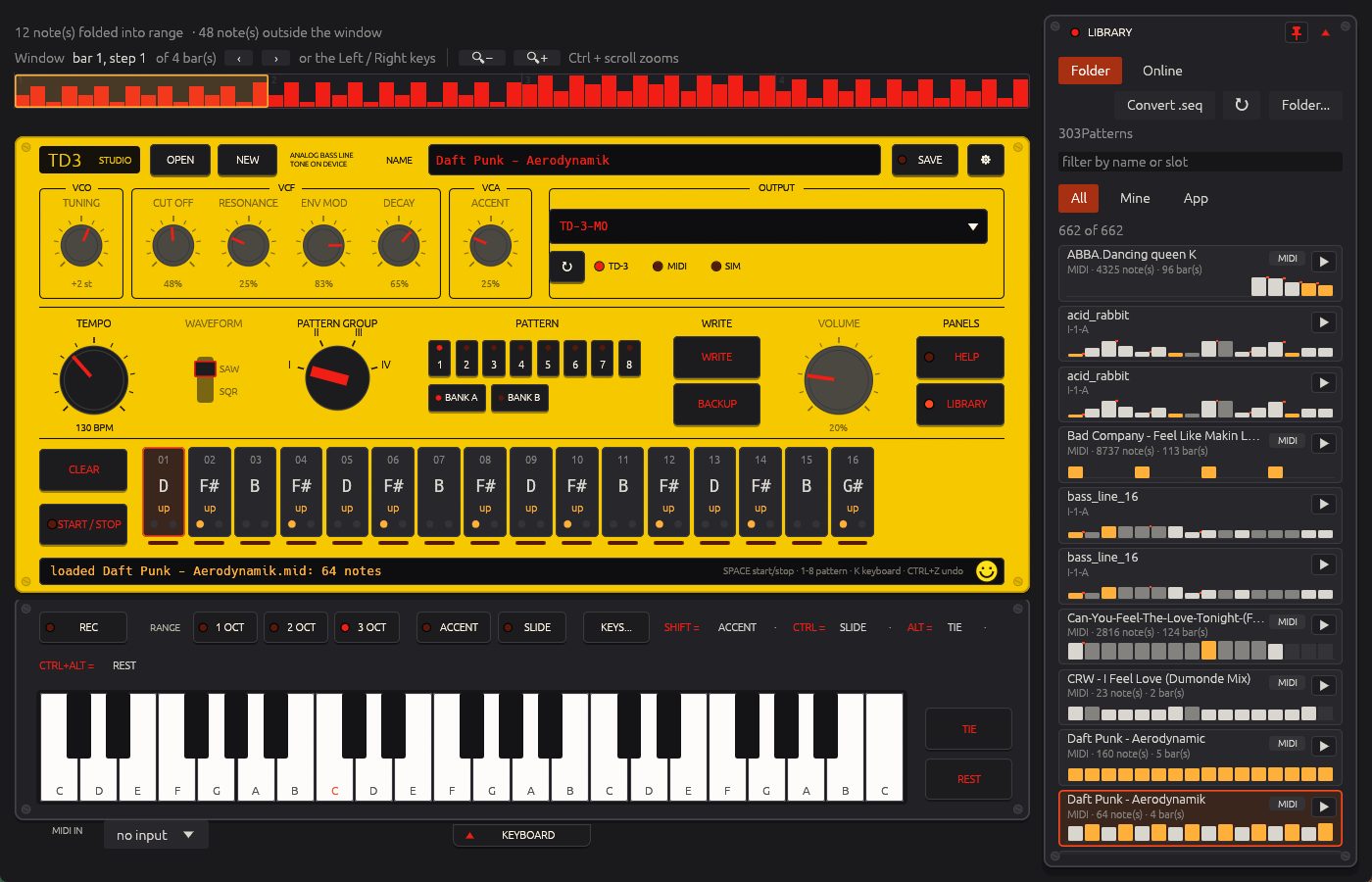Select BANK B
The height and width of the screenshot is (882, 1372).
pos(519,398)
